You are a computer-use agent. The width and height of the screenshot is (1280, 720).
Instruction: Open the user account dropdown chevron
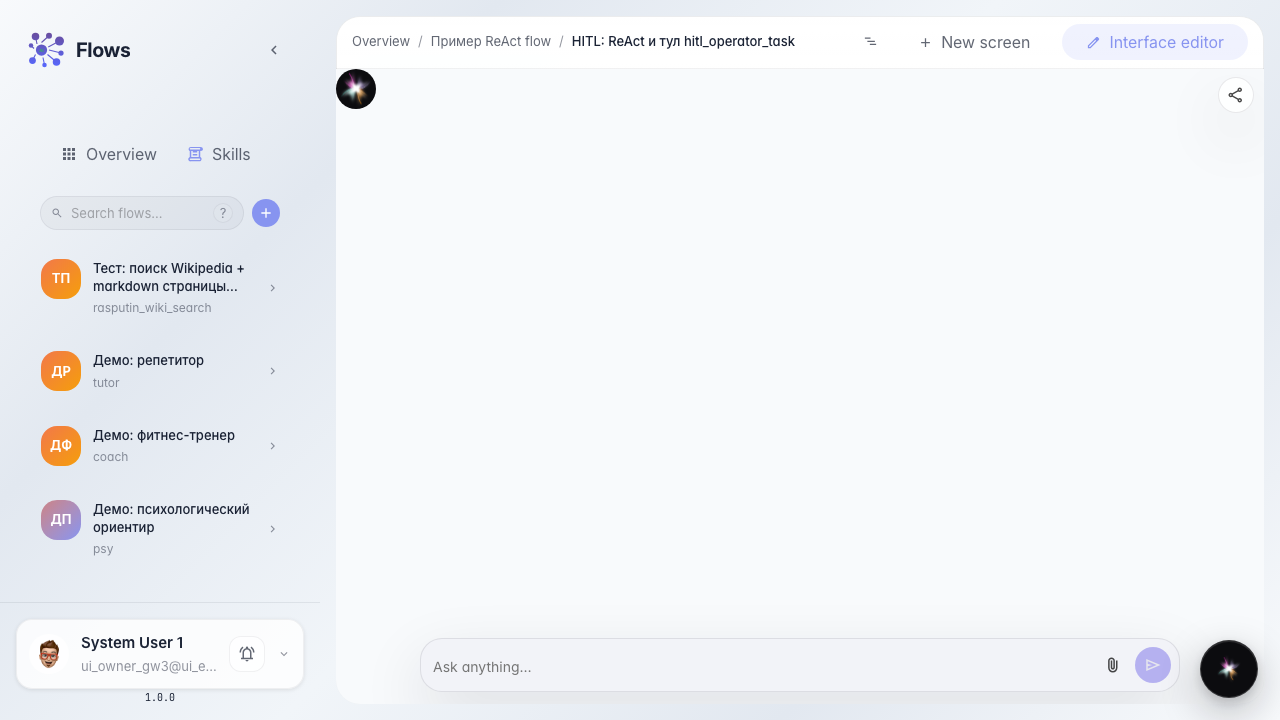pyautogui.click(x=284, y=654)
